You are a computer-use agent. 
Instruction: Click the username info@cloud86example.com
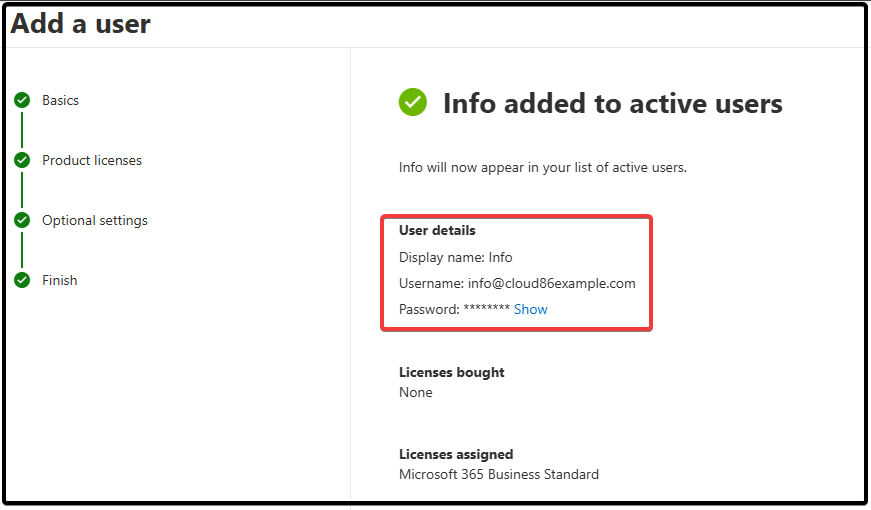coord(552,283)
